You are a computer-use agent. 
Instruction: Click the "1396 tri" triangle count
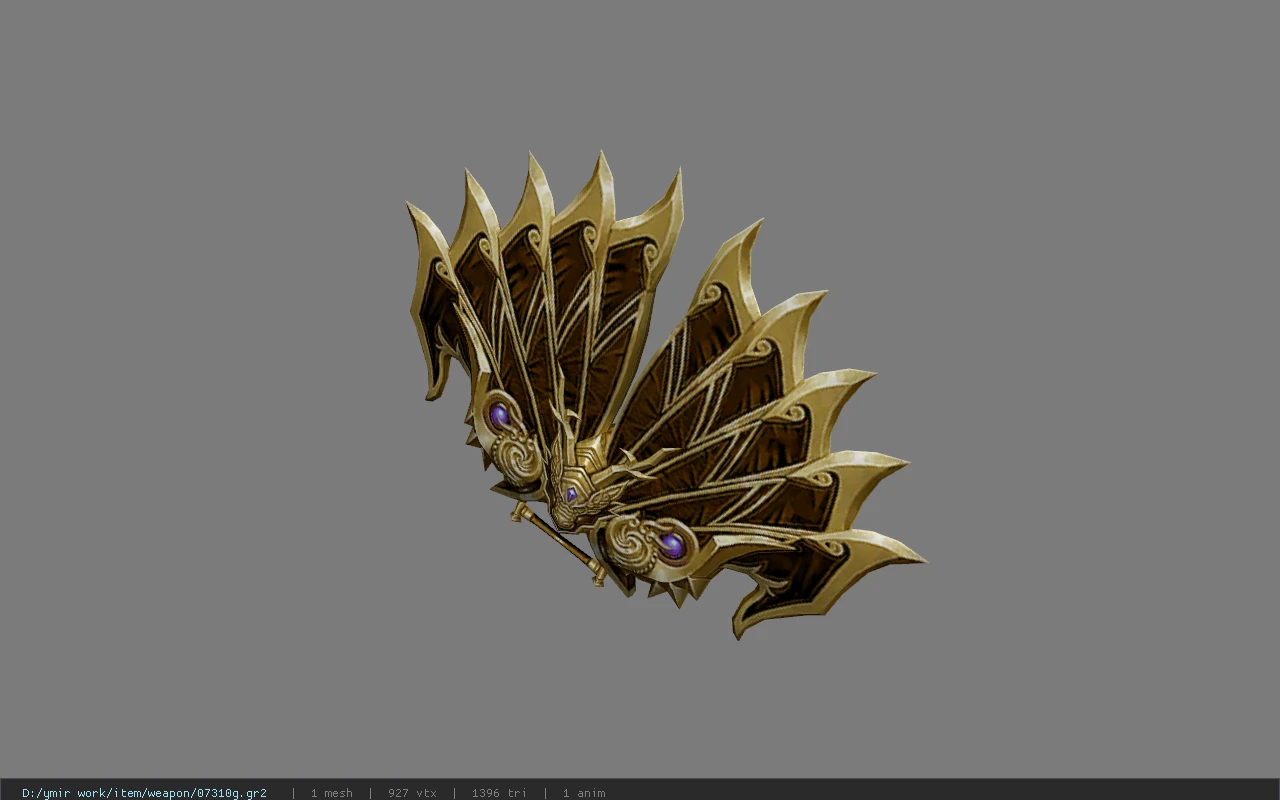pyautogui.click(x=499, y=793)
